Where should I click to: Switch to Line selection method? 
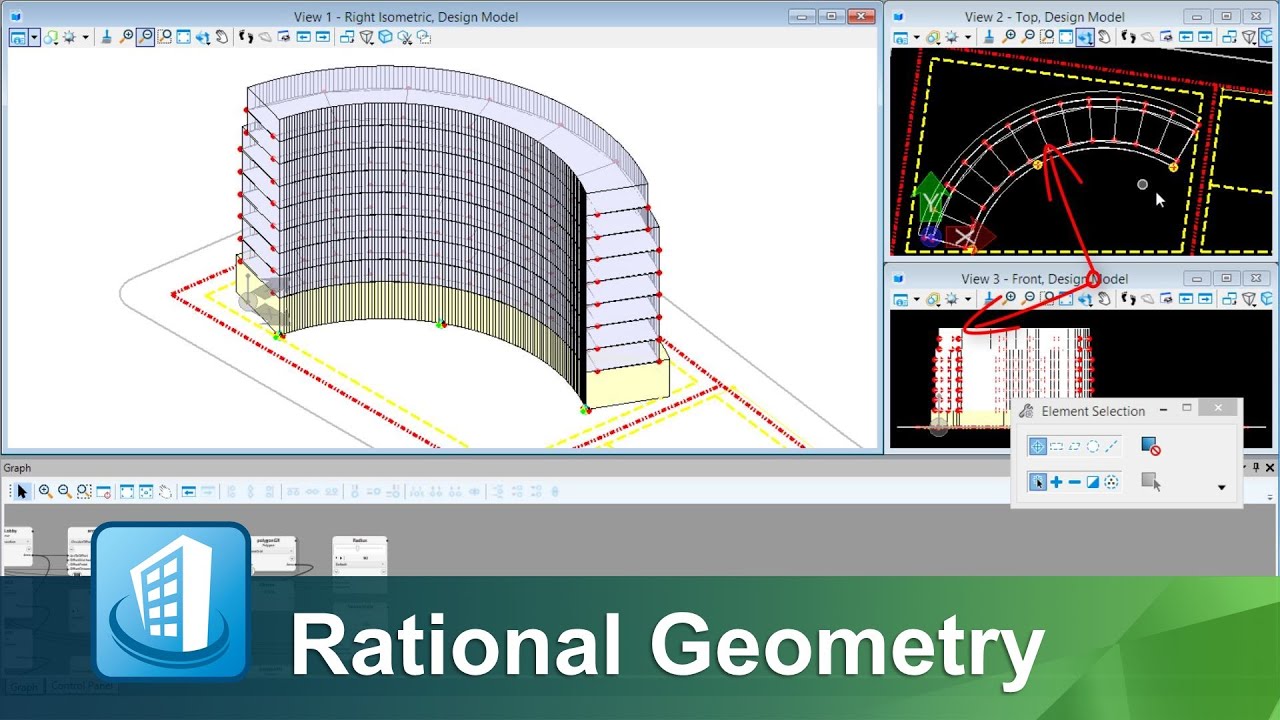tap(1112, 446)
